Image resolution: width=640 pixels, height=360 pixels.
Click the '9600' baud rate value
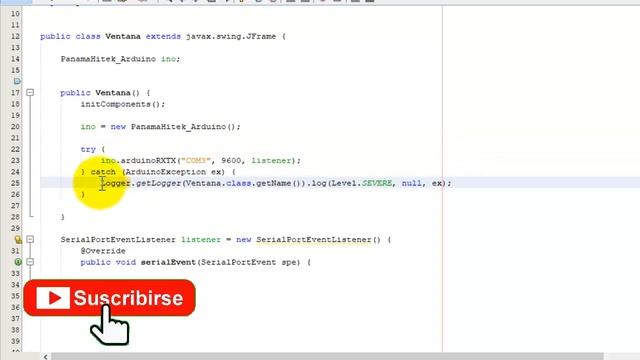click(x=231, y=160)
